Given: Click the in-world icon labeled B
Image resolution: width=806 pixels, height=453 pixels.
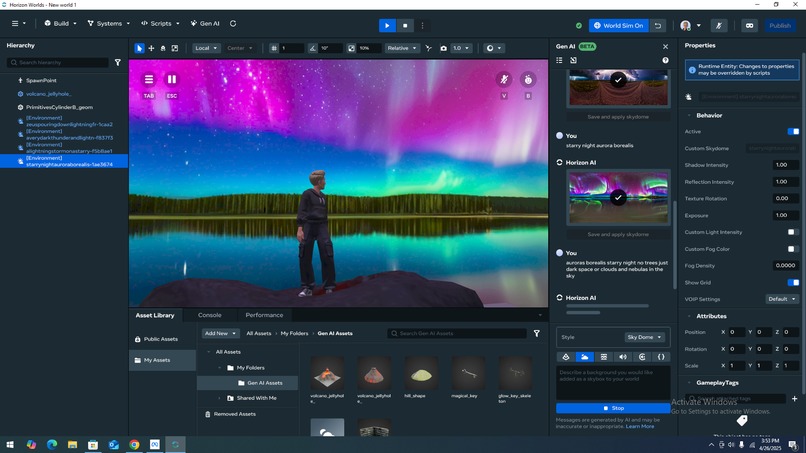Looking at the screenshot, I should 528,79.
